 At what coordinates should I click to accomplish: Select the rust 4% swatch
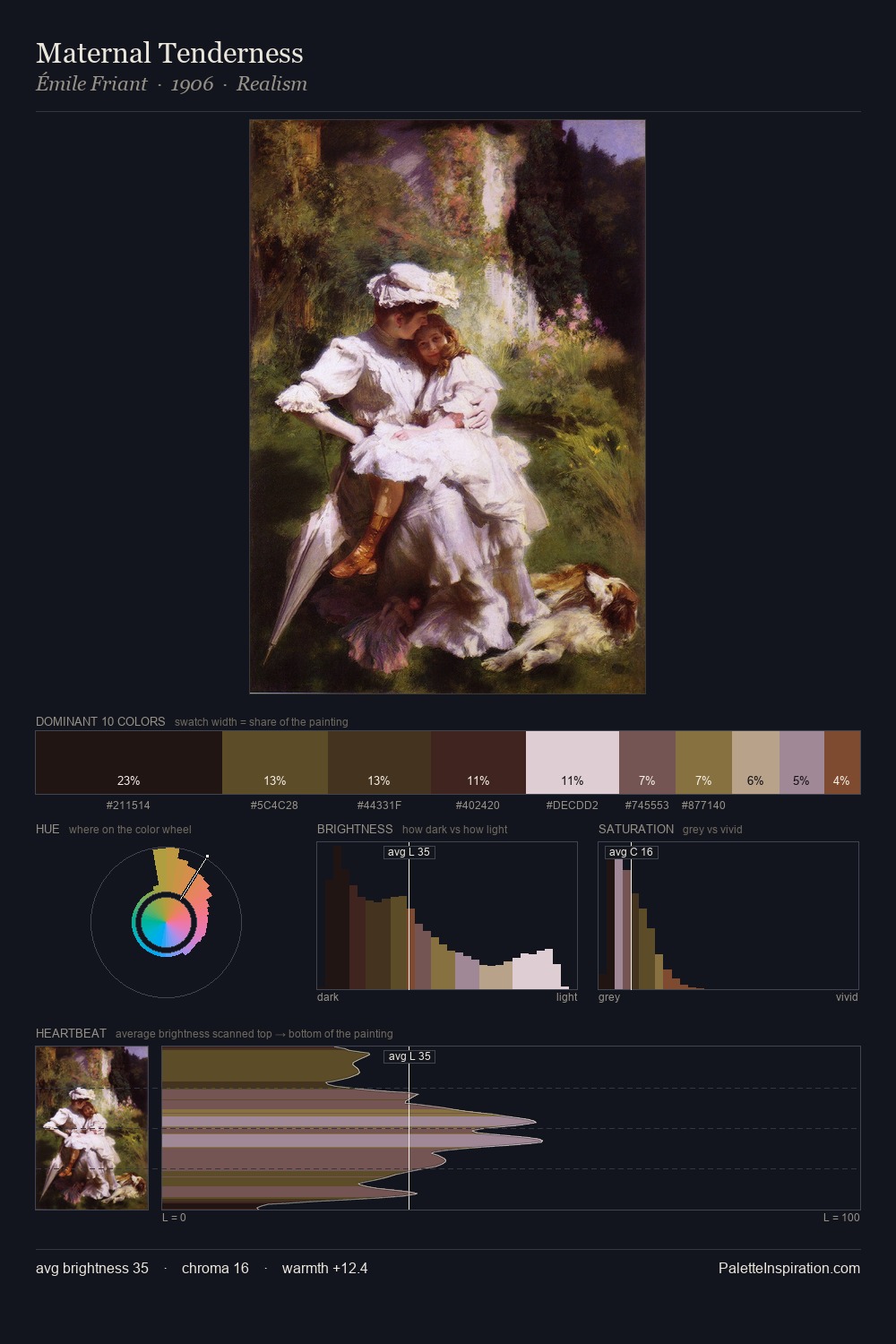[842, 762]
